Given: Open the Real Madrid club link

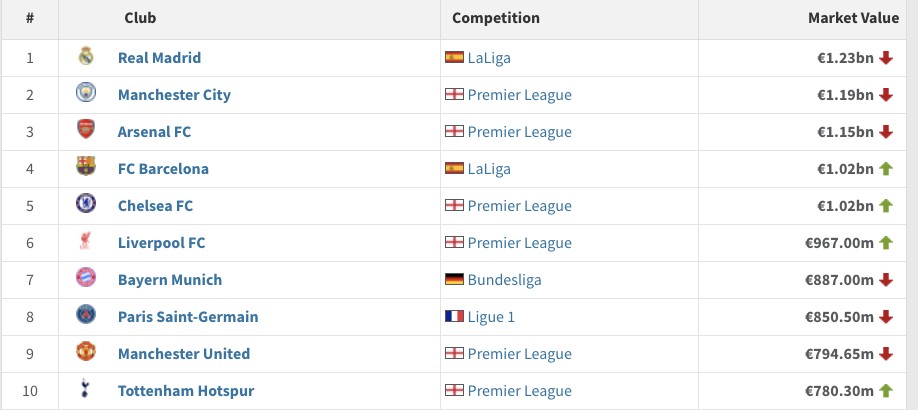Looking at the screenshot, I should [159, 58].
